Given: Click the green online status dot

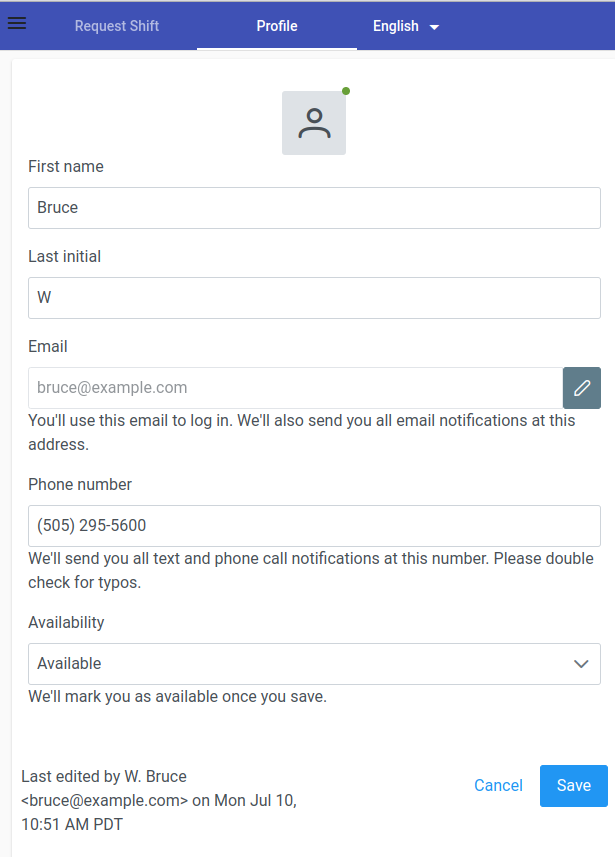Looking at the screenshot, I should coord(346,91).
